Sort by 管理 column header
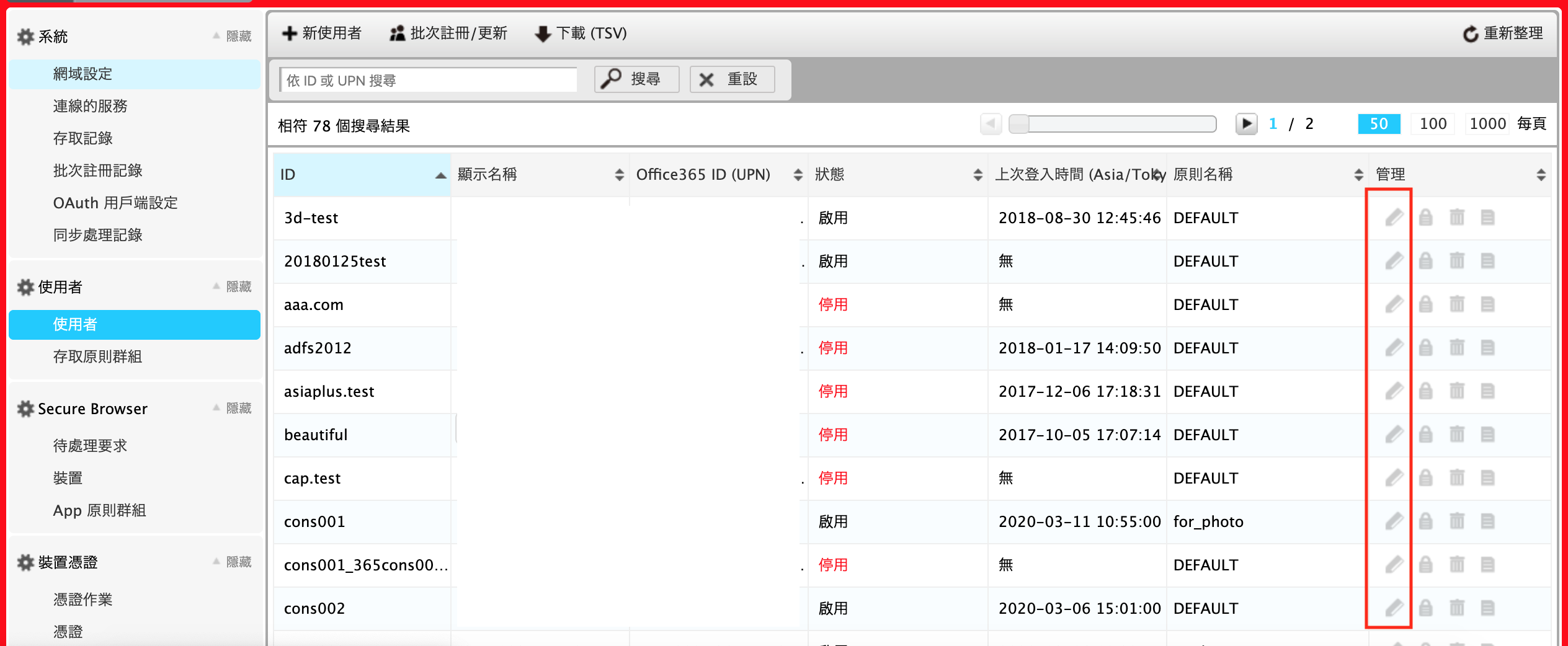Screen dimensions: 1568x646 pos(1459,175)
